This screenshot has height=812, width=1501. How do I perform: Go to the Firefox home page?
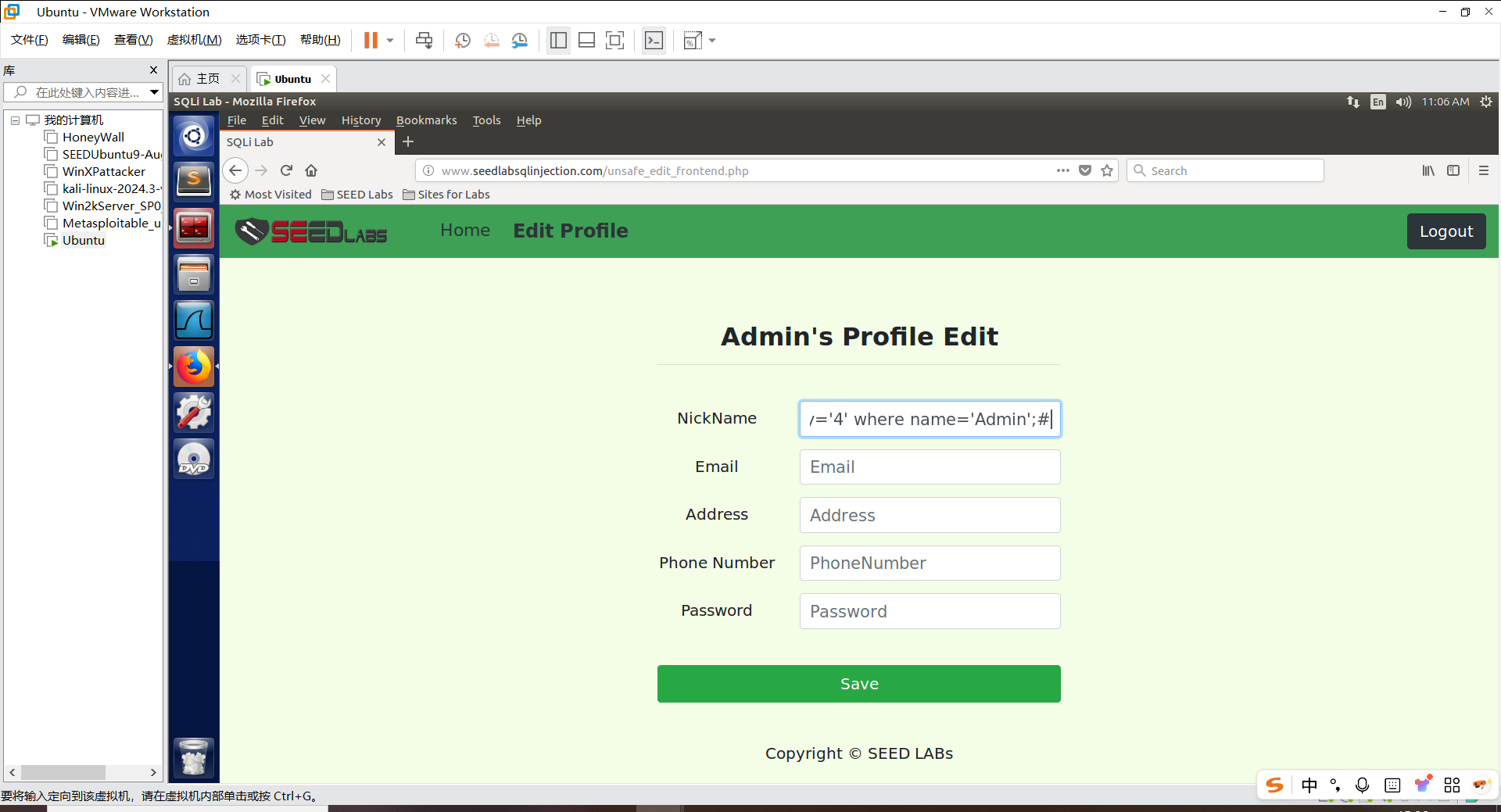click(x=311, y=170)
